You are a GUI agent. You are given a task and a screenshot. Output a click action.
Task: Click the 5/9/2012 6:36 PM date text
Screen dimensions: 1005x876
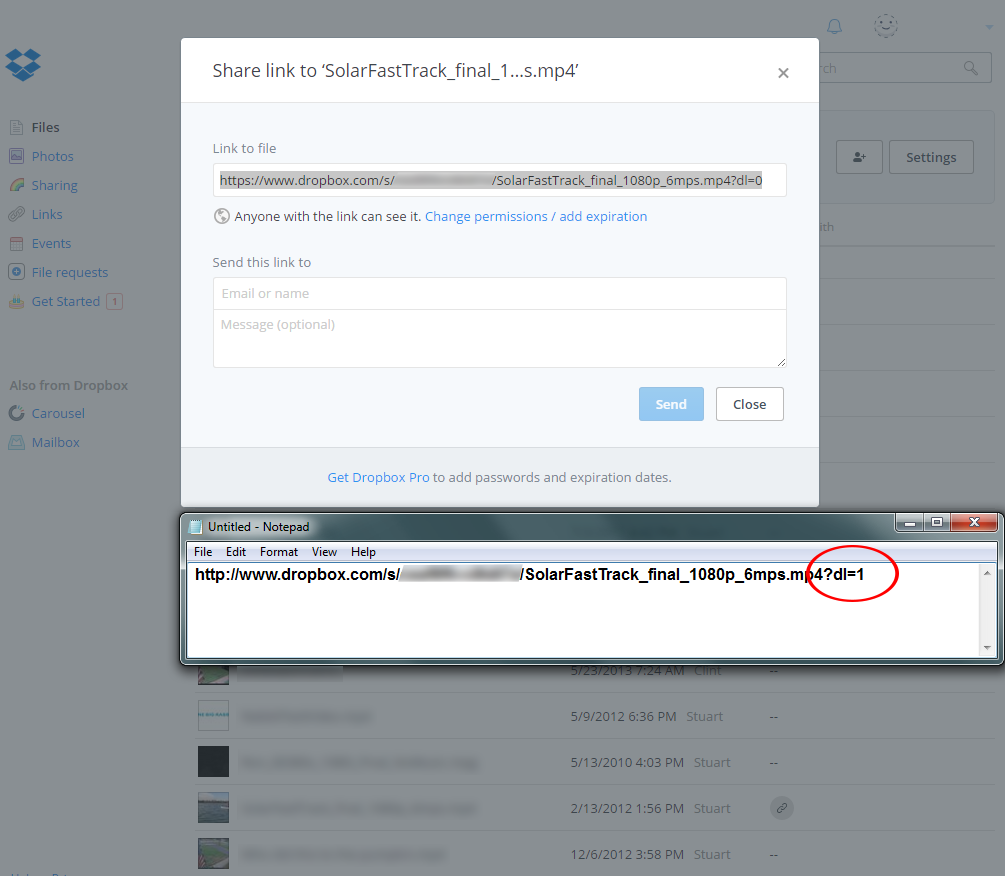(624, 716)
